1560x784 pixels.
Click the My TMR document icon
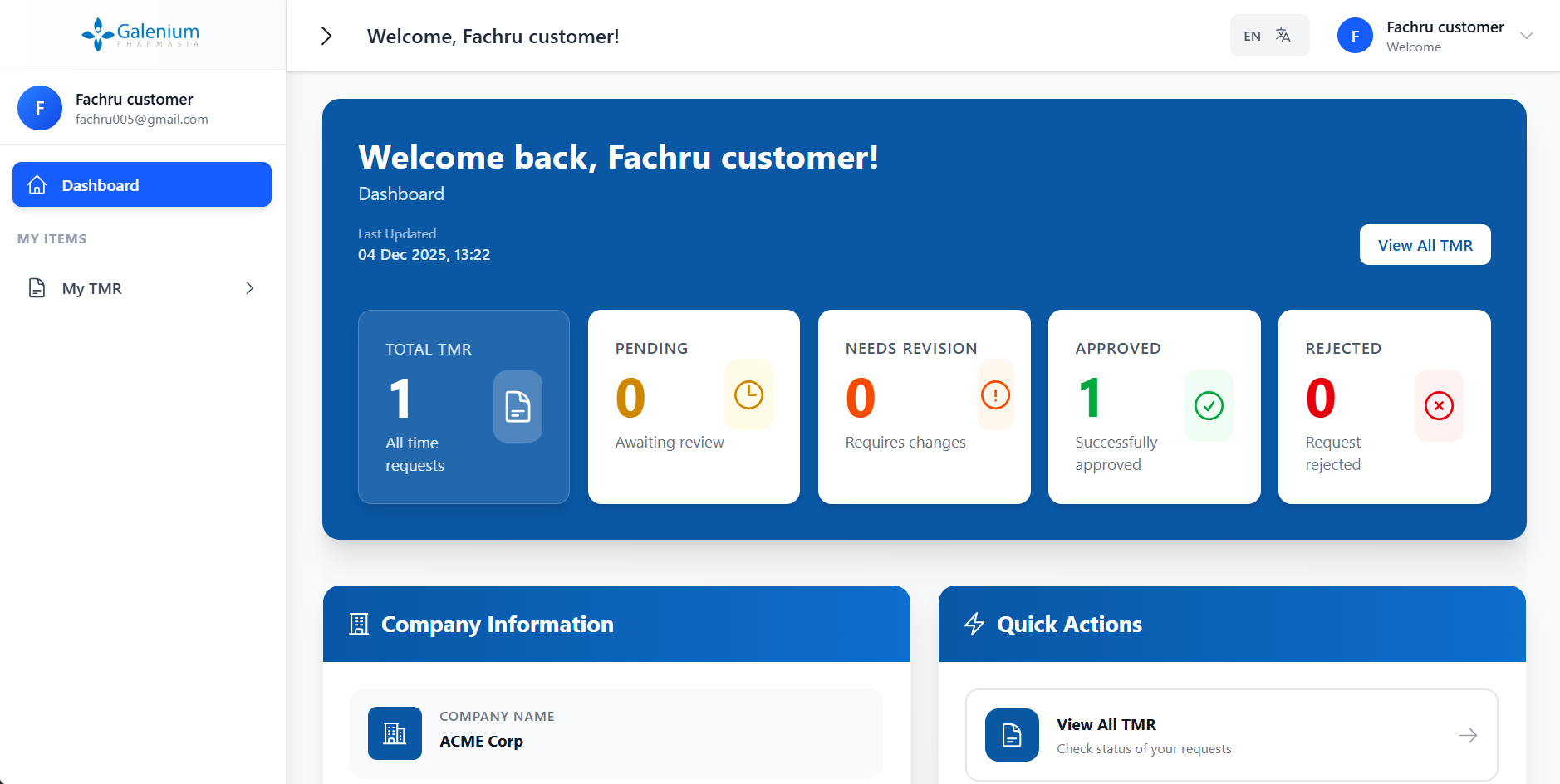pyautogui.click(x=36, y=287)
